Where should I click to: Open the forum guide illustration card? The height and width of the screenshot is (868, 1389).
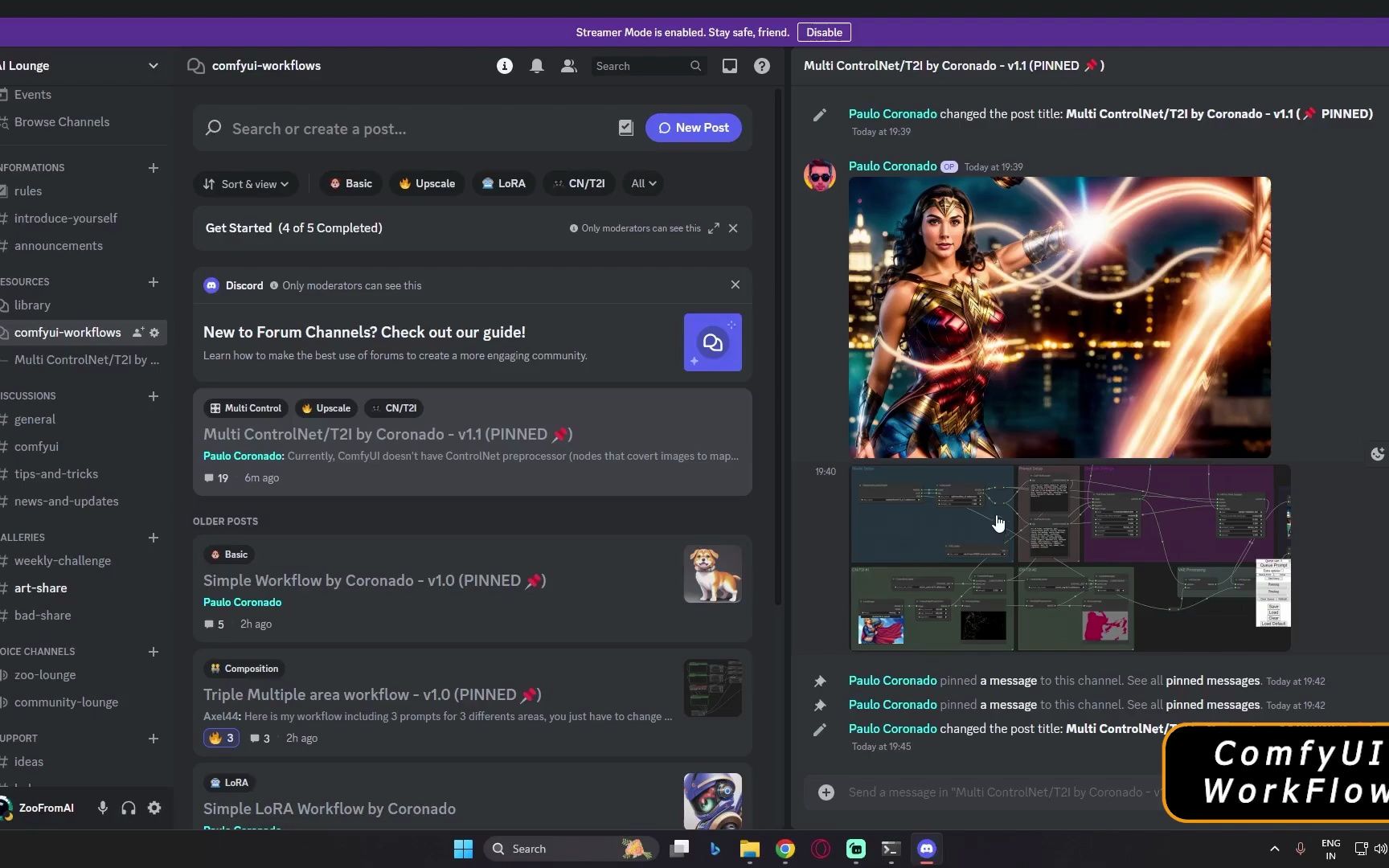[x=712, y=342]
